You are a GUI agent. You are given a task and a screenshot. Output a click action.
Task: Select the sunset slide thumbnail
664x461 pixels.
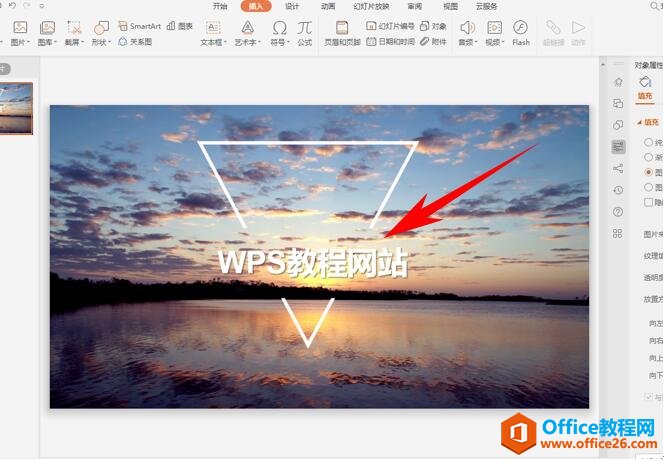pyautogui.click(x=16, y=108)
